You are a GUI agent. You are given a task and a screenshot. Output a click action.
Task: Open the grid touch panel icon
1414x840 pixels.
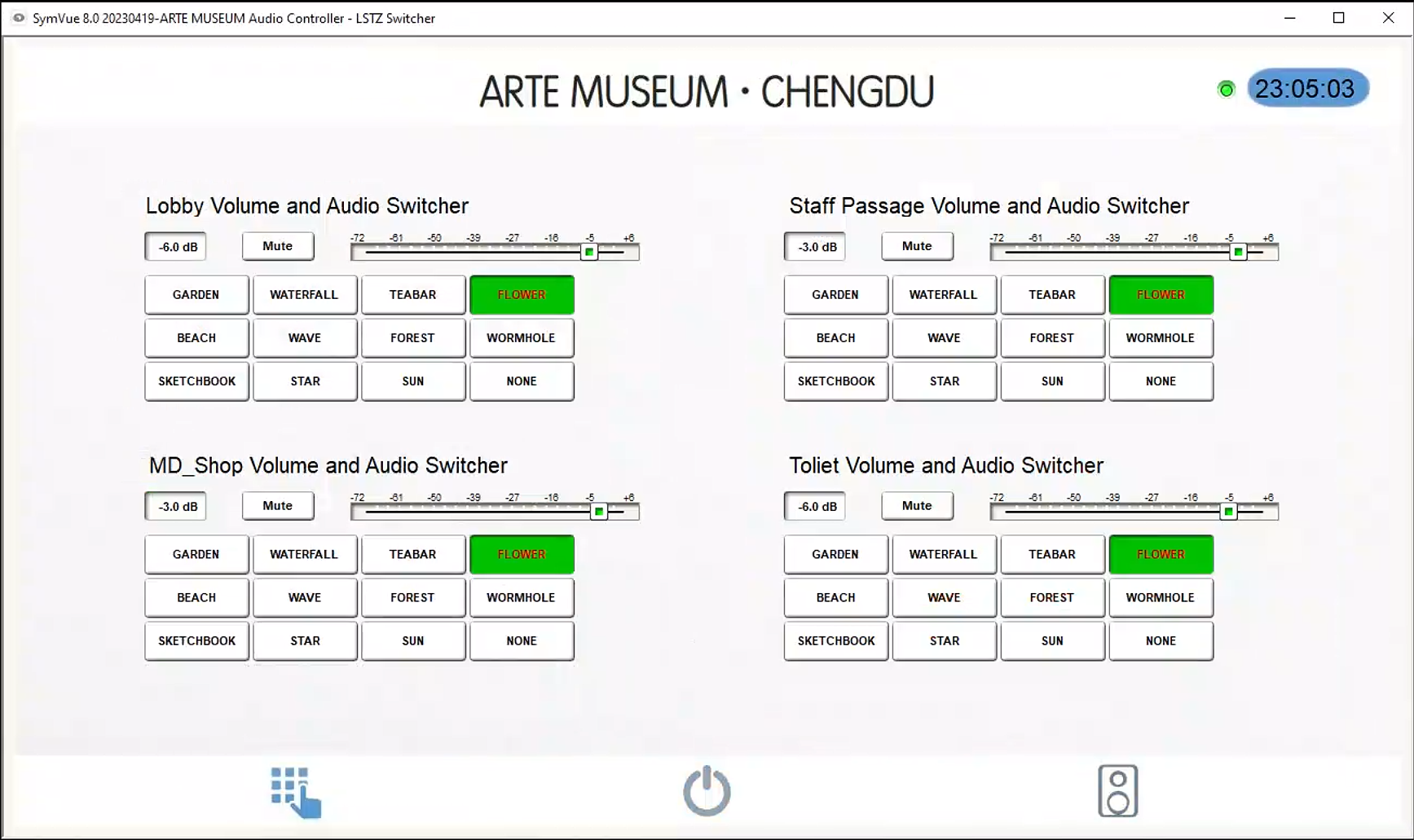296,792
